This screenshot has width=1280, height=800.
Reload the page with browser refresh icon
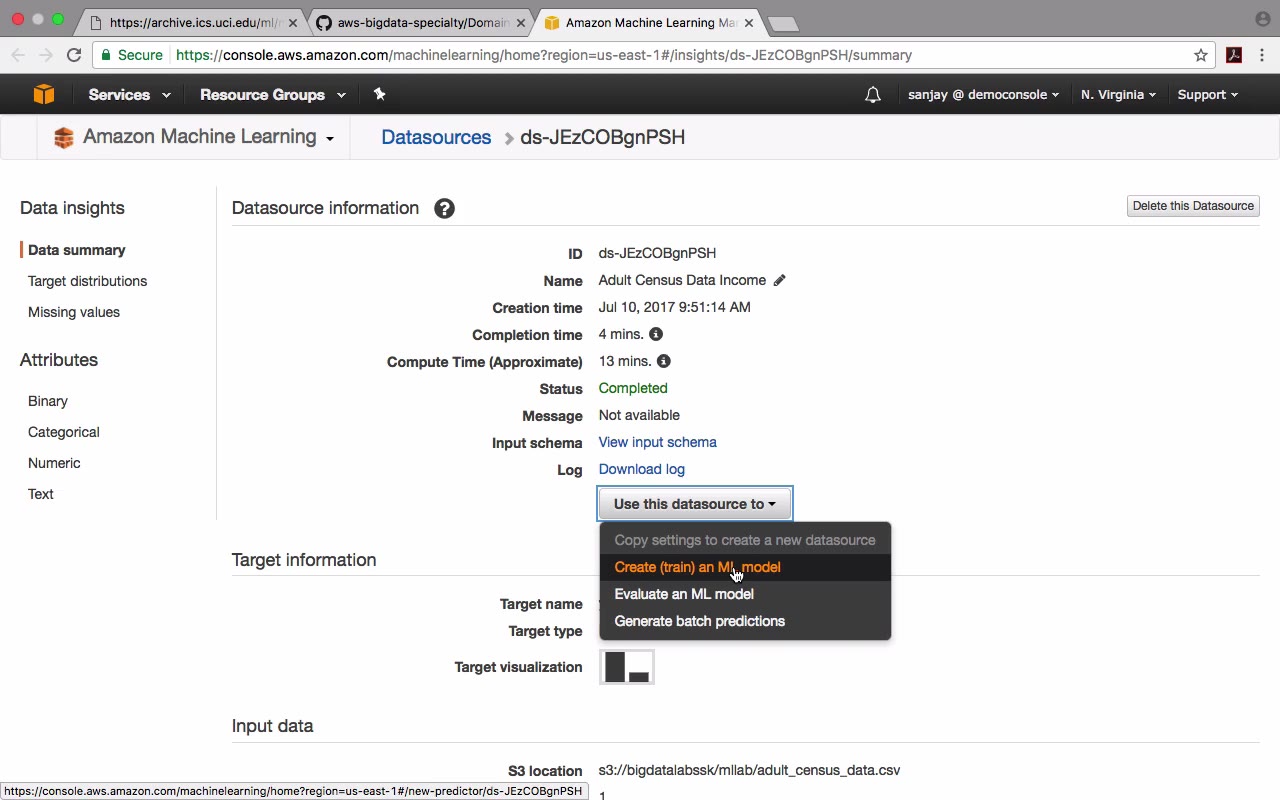pyautogui.click(x=74, y=55)
